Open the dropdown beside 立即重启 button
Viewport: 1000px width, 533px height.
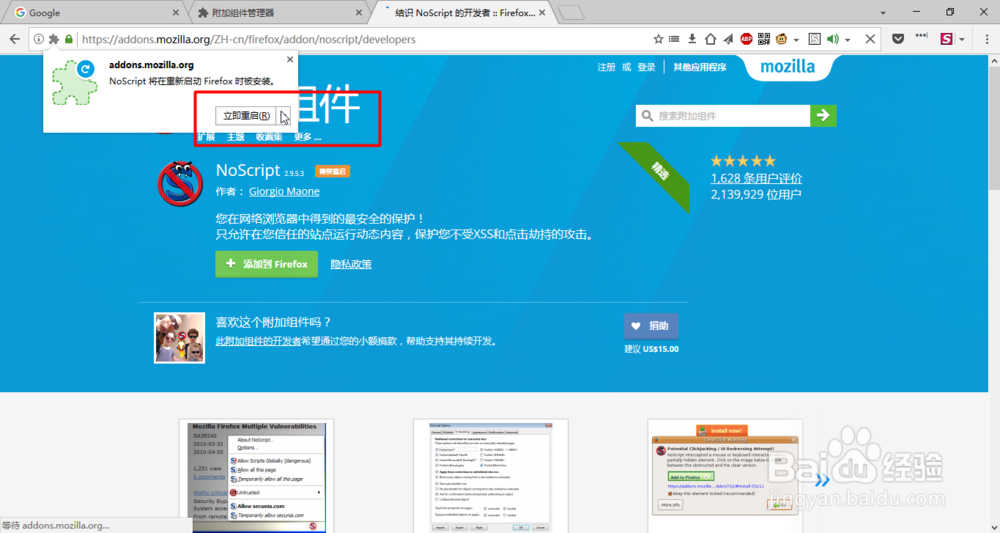(x=284, y=116)
